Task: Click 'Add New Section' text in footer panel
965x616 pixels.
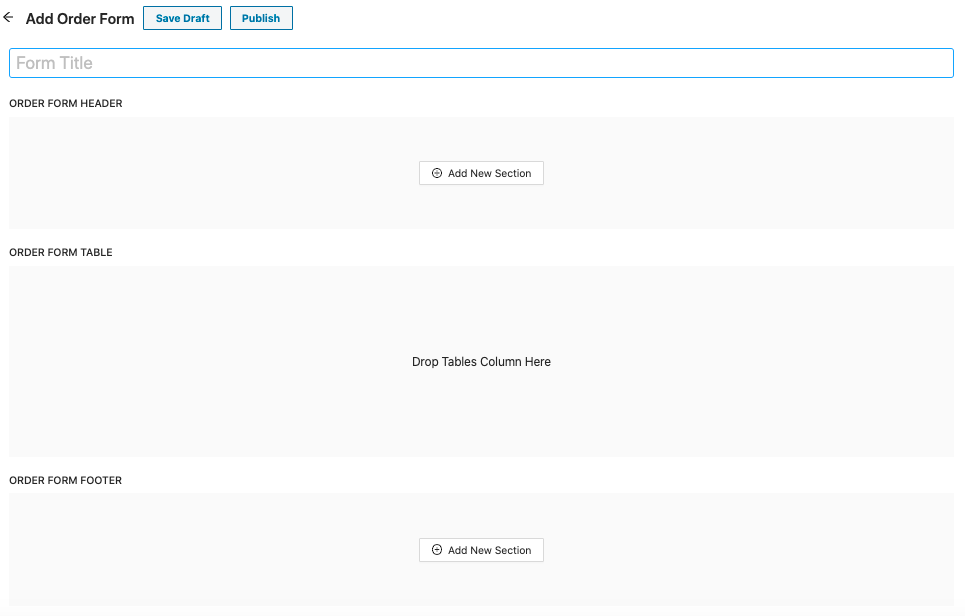Action: [x=489, y=551]
